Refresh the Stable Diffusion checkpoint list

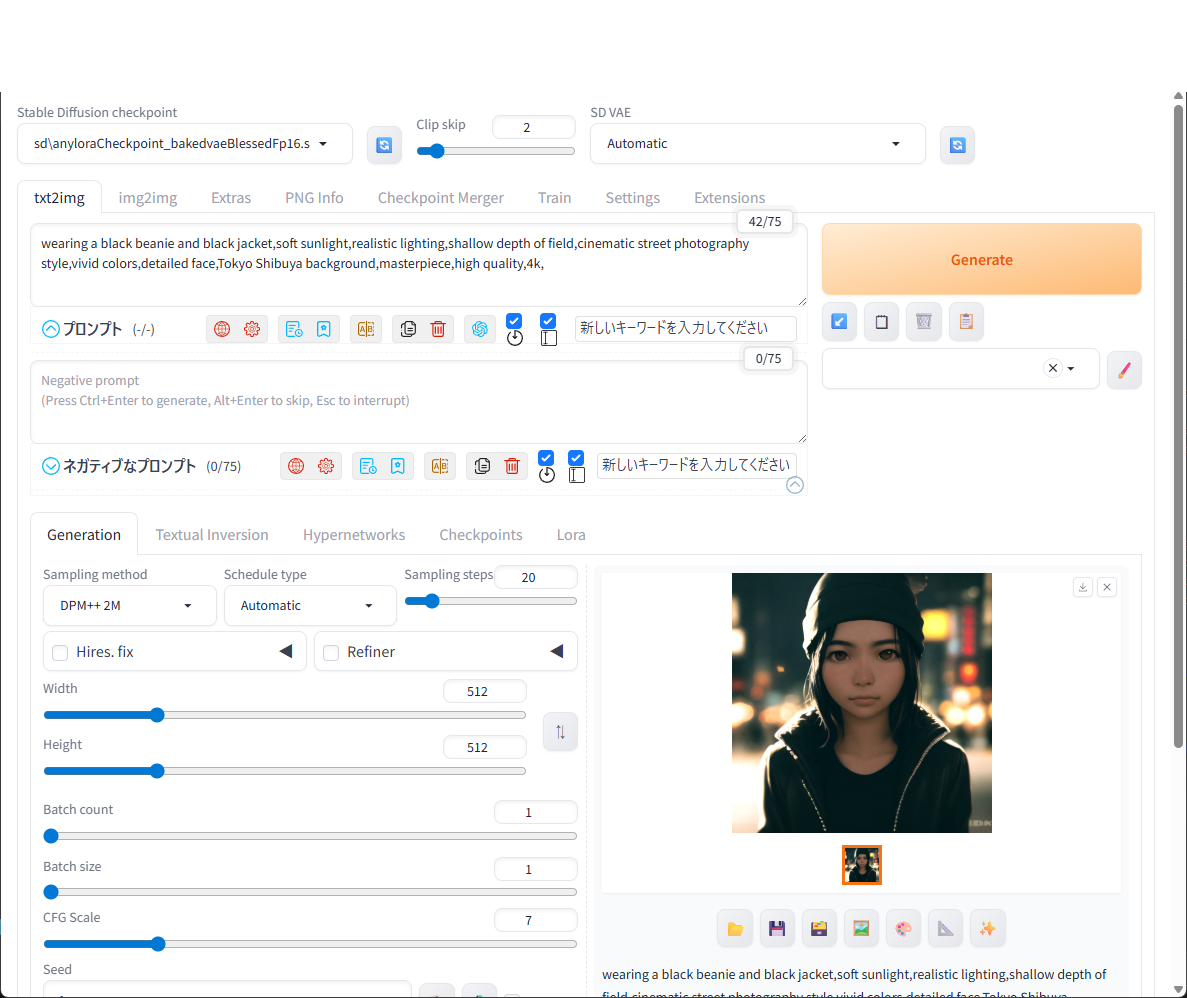384,145
